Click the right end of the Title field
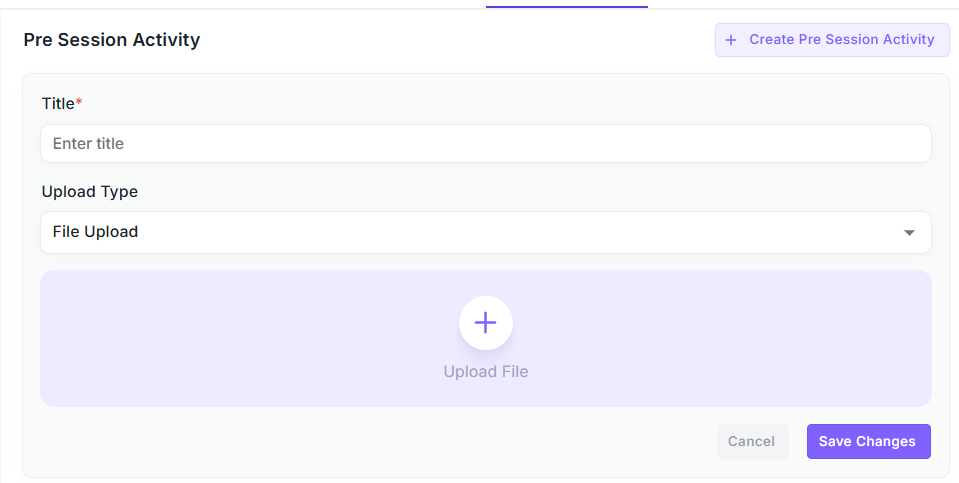The height and width of the screenshot is (483, 959). coord(900,143)
